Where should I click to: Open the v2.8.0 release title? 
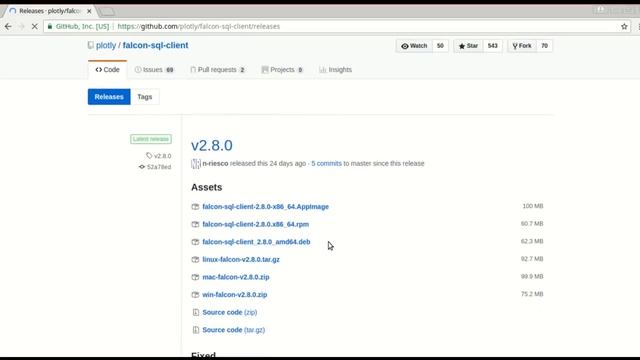tap(212, 146)
